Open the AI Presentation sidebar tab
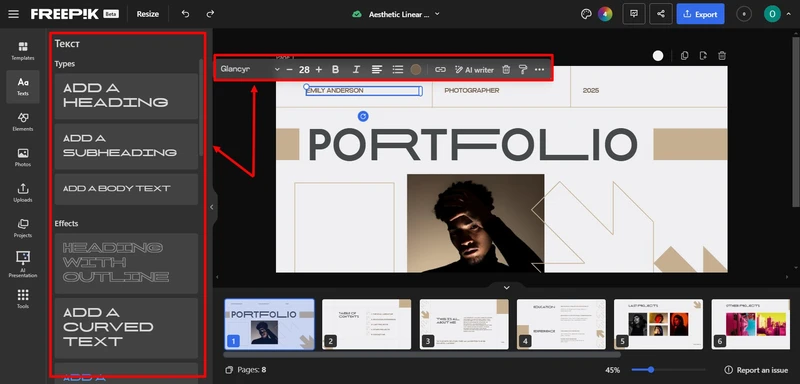The image size is (800, 384). [x=23, y=264]
